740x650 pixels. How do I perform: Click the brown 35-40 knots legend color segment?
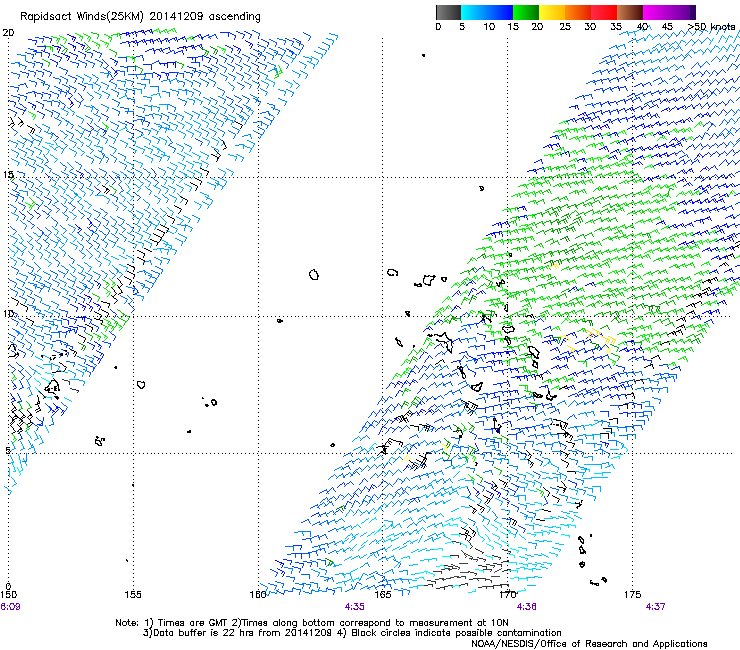pos(630,12)
